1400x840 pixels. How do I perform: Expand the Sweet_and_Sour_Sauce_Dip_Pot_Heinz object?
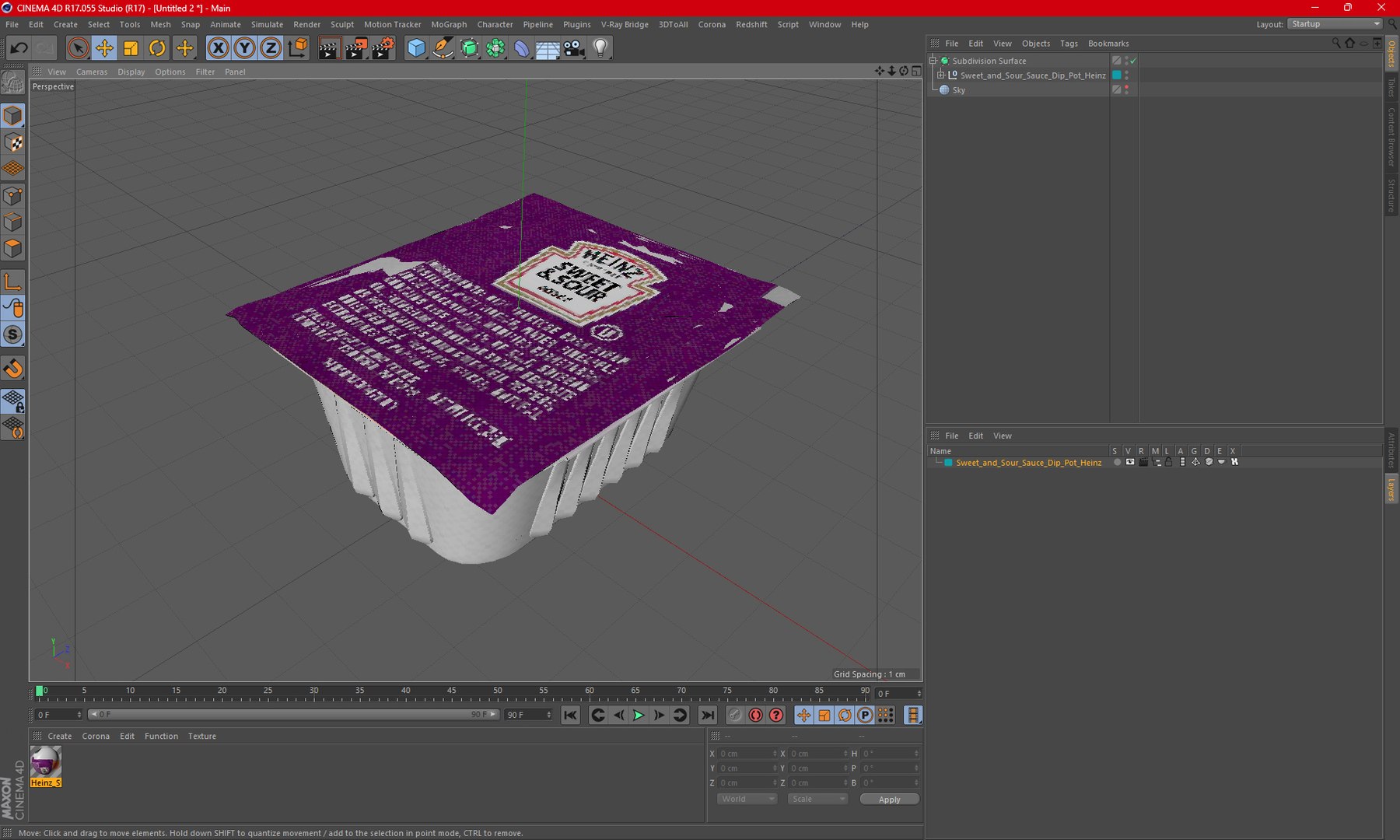(x=940, y=75)
